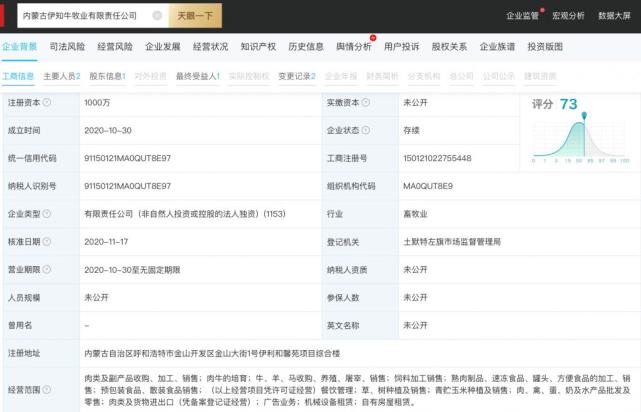Click the info icon beside 企业状态

coord(366,130)
